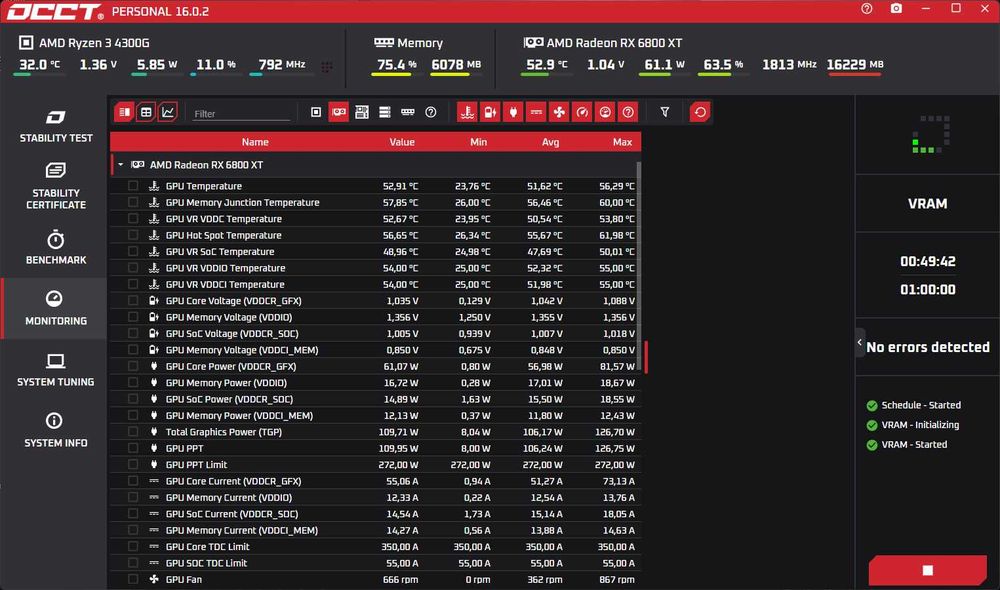Click the funnel filter icon
This screenshot has width=1000, height=590.
point(665,112)
